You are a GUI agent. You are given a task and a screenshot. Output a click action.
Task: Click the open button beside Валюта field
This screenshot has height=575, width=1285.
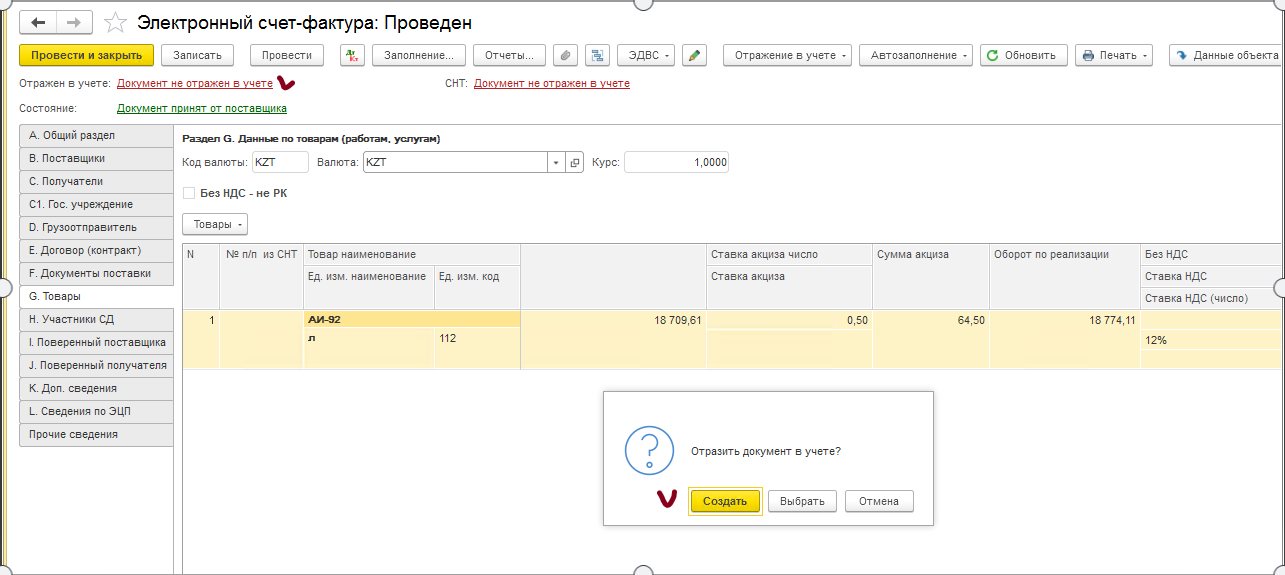[574, 162]
